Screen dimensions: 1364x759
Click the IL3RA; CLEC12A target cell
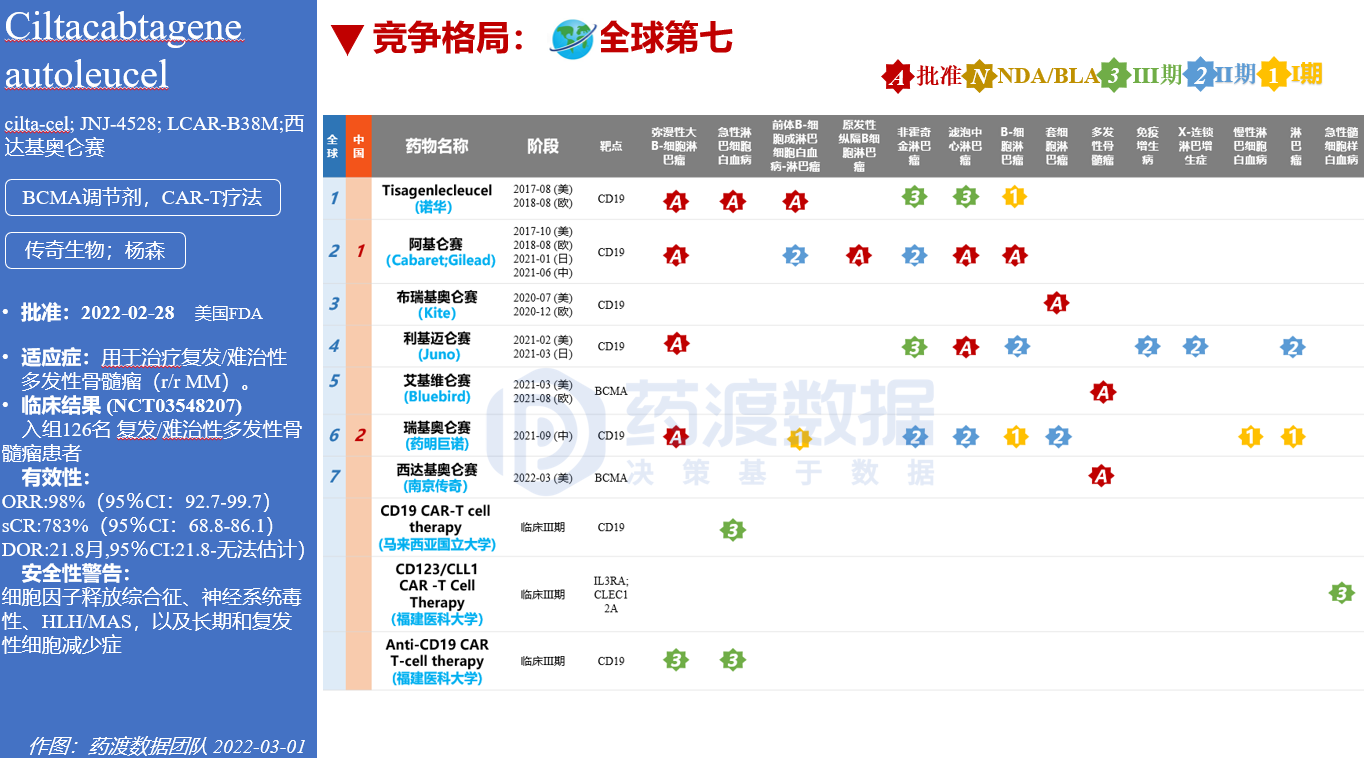(611, 594)
